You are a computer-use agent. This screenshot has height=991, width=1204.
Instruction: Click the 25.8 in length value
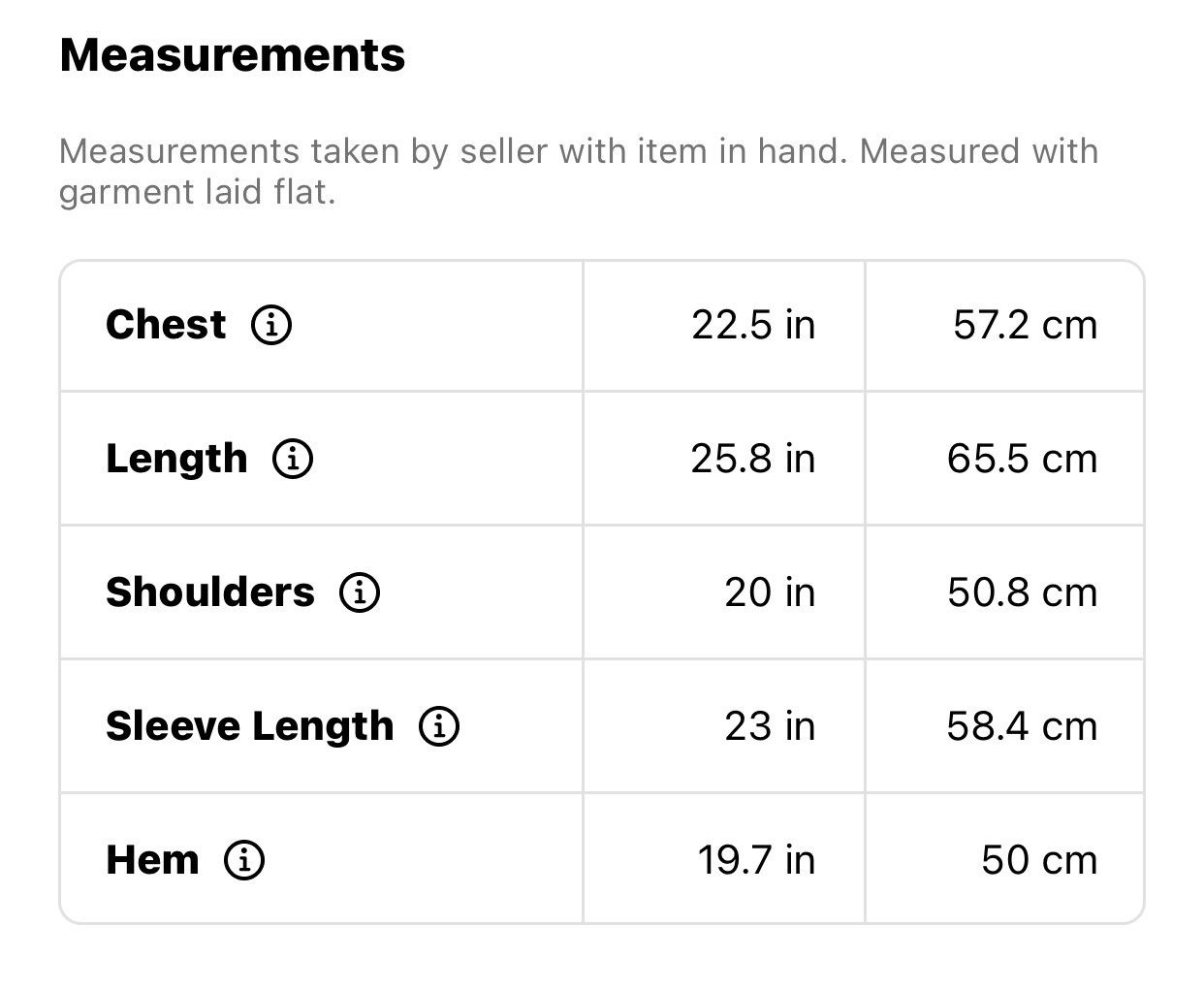pyautogui.click(x=753, y=459)
